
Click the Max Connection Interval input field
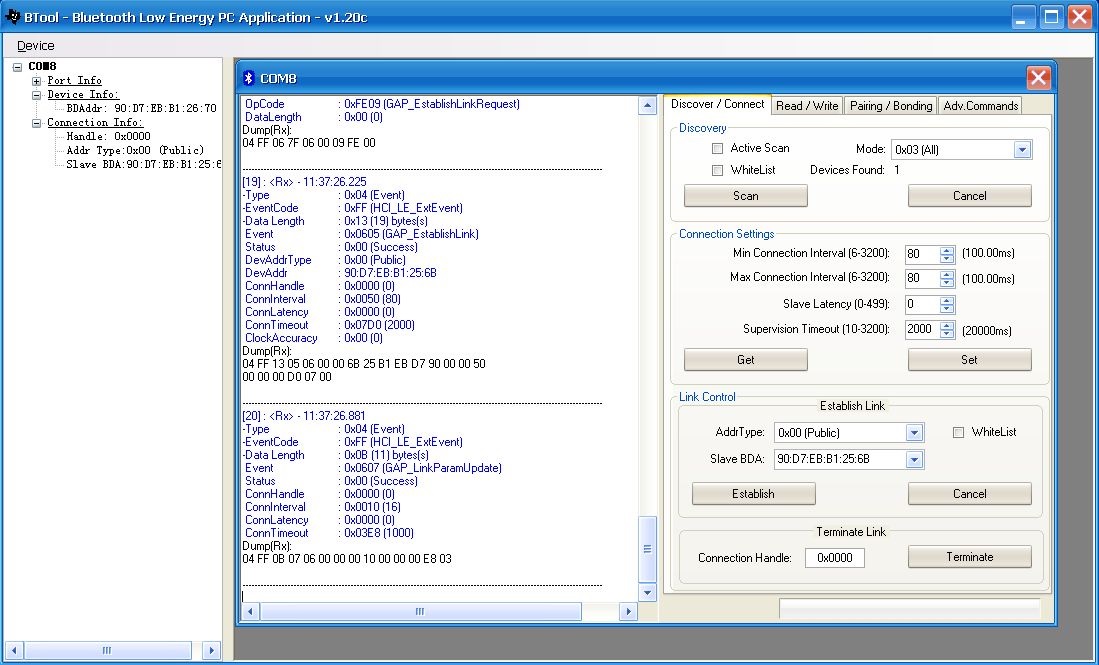click(x=922, y=278)
